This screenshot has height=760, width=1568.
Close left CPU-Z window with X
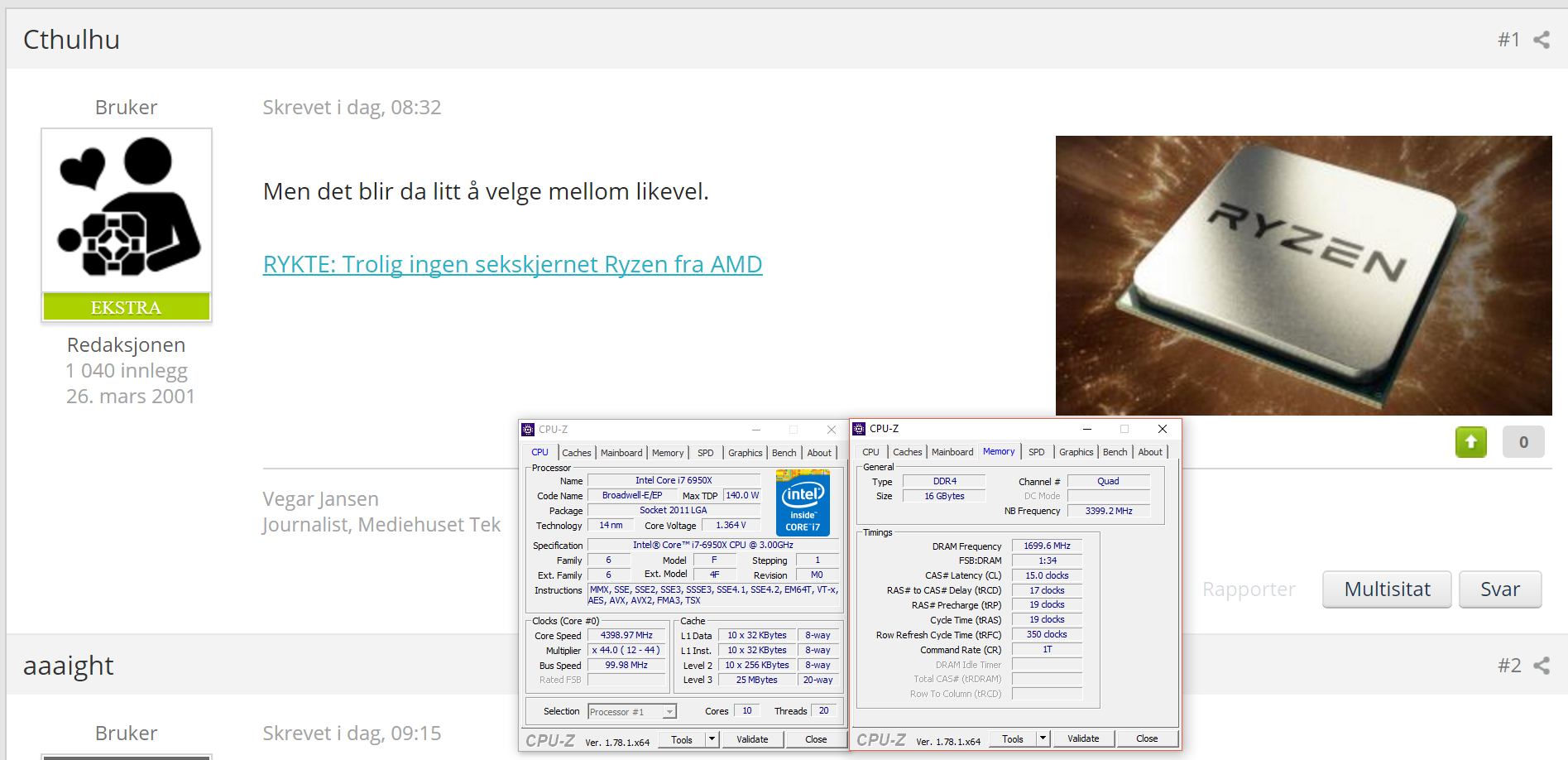[x=832, y=430]
